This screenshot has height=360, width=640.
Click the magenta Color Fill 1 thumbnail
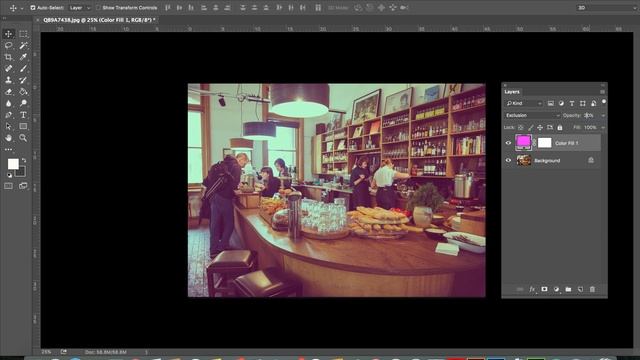coord(523,142)
